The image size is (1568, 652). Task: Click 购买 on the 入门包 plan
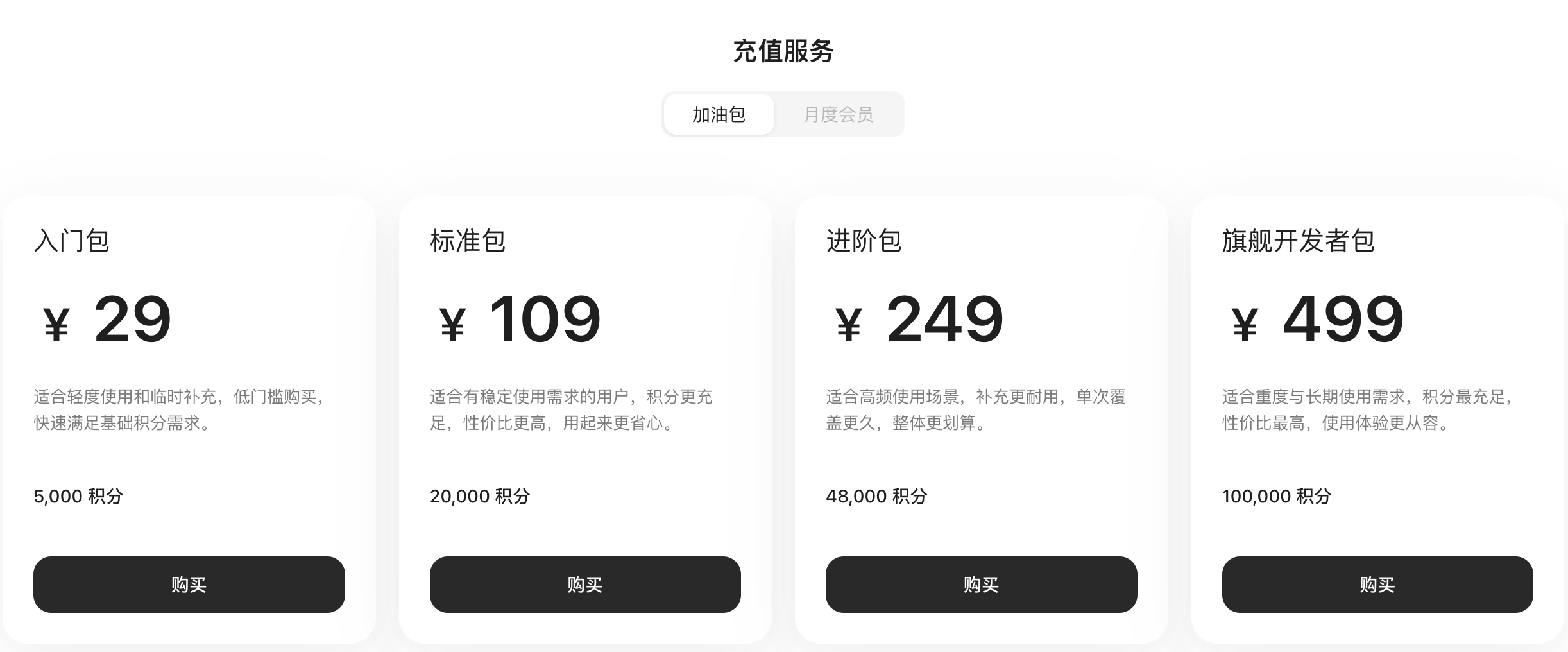click(190, 585)
